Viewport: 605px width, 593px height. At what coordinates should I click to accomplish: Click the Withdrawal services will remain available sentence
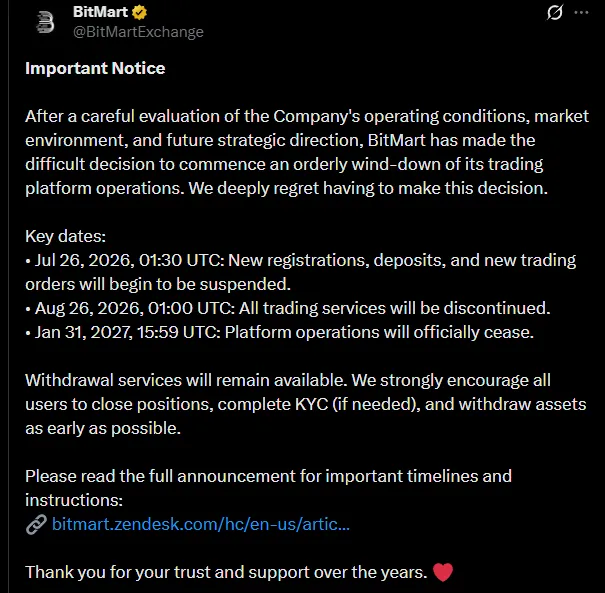pos(186,380)
